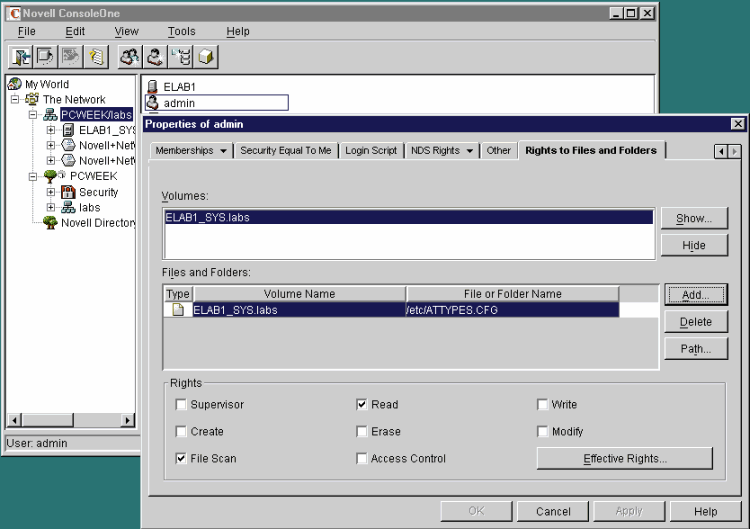The width and height of the screenshot is (750, 529).
Task: Collapse the PCWEEK tree node
Action: (33, 176)
